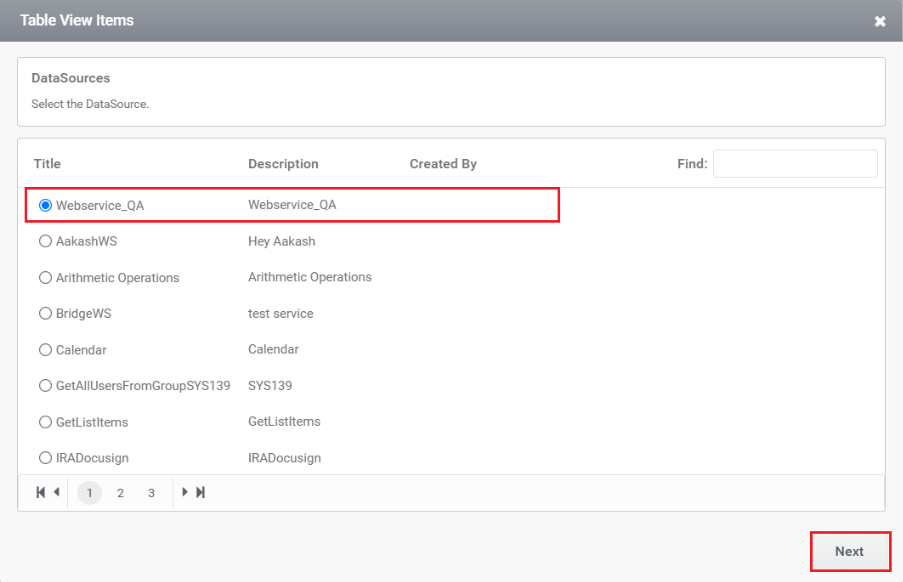Focus the Find search field
903x582 pixels.
795,164
